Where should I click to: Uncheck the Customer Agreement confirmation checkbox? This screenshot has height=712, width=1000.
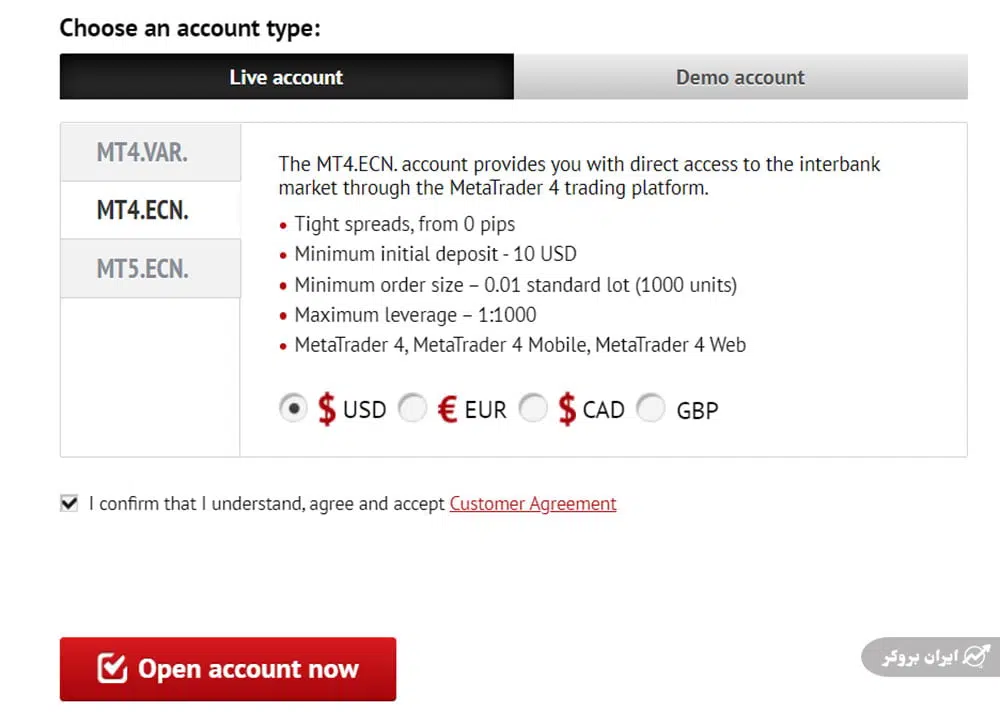69,503
